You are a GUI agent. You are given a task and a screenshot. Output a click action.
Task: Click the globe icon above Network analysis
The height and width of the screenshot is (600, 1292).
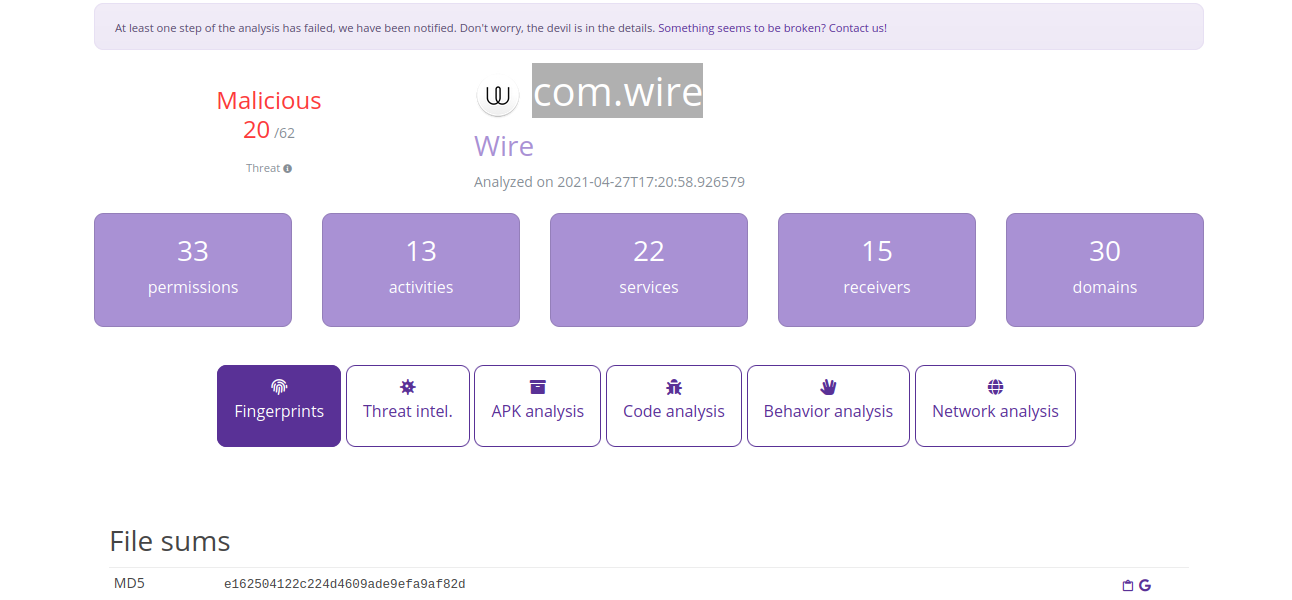click(x=995, y=387)
